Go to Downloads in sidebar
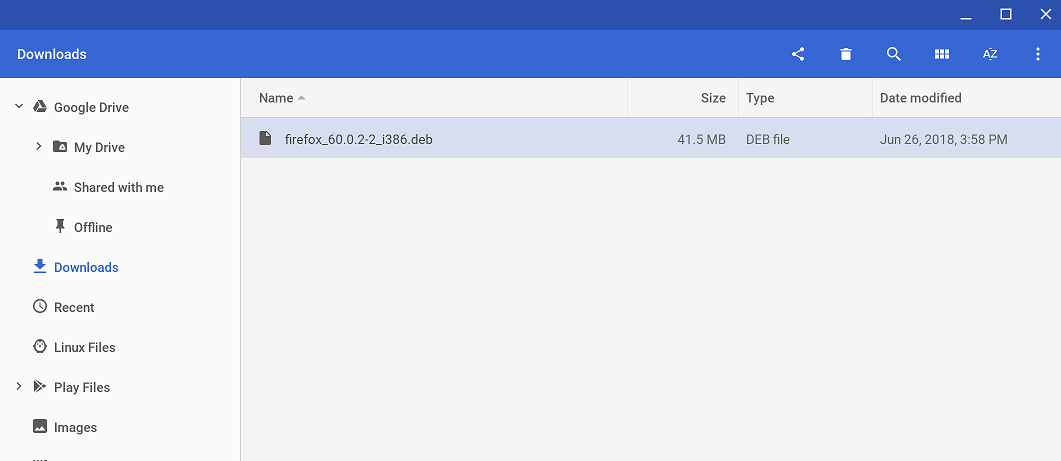1061x461 pixels. pyautogui.click(x=86, y=267)
